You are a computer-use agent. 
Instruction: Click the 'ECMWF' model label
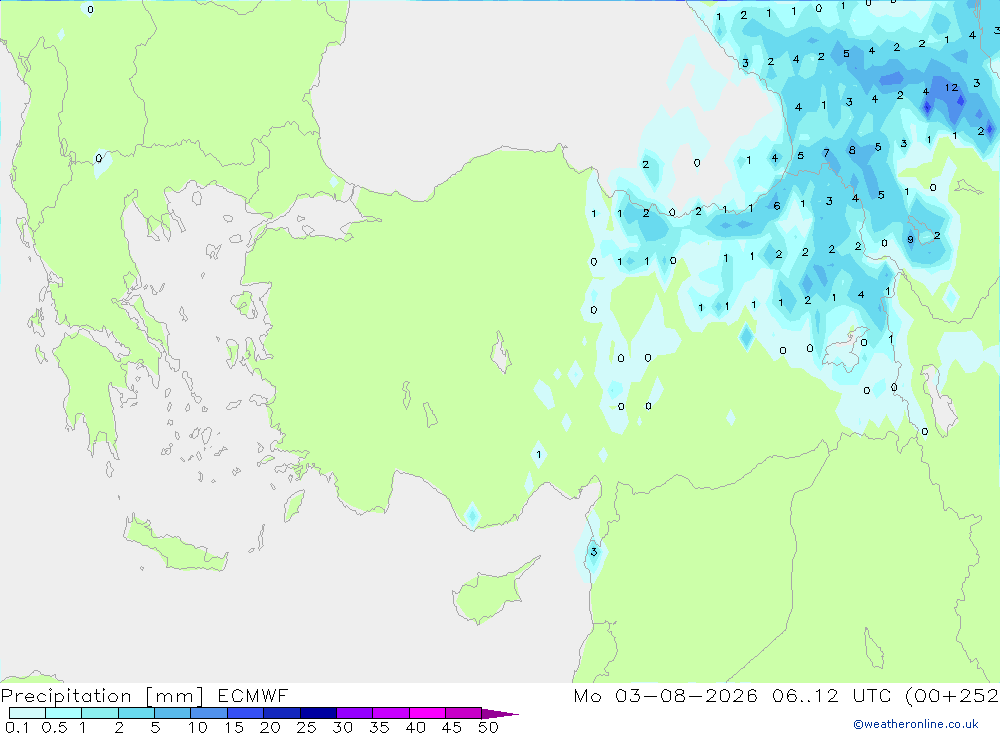pos(253,695)
